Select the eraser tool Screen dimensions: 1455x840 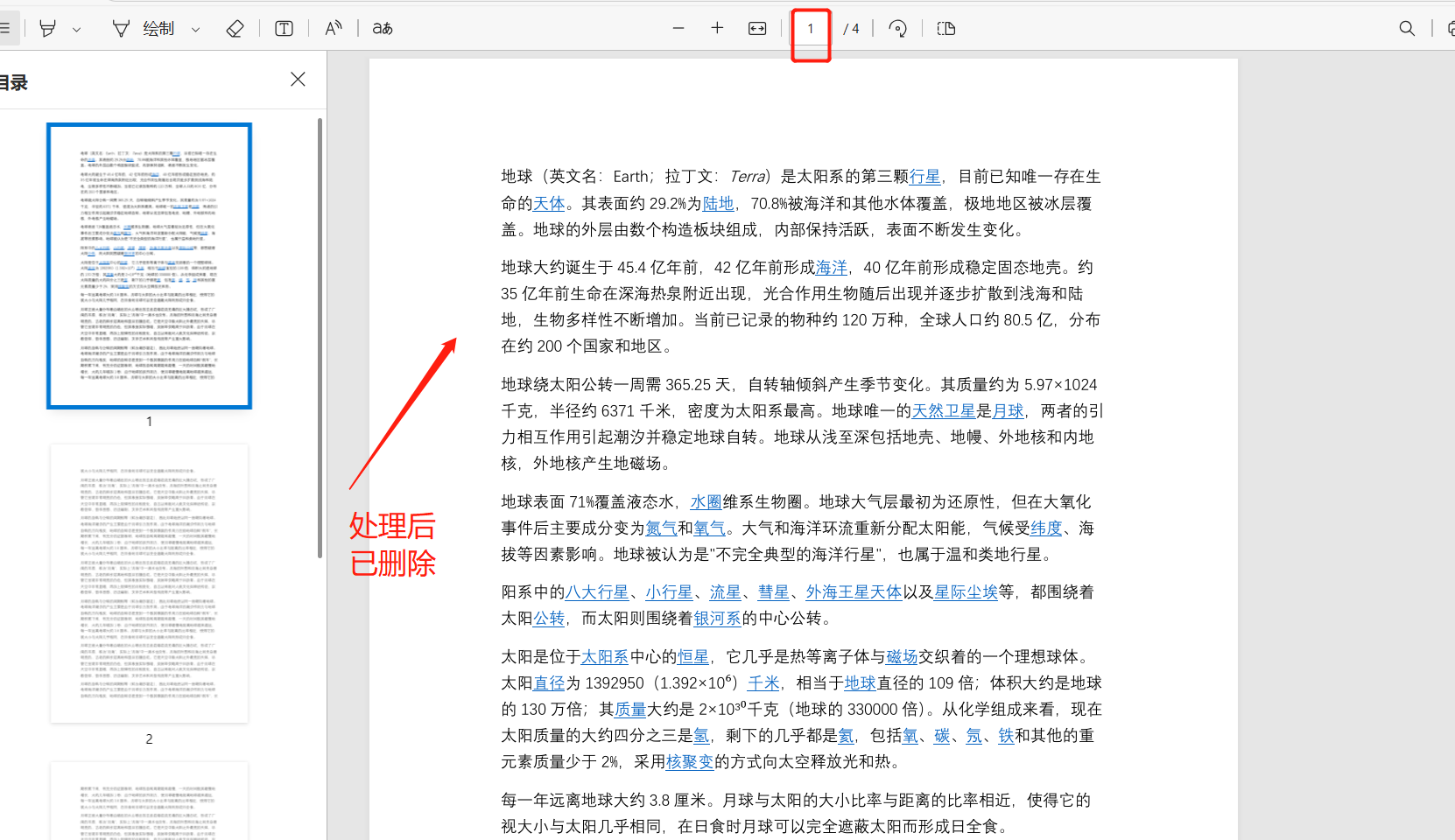tap(235, 28)
